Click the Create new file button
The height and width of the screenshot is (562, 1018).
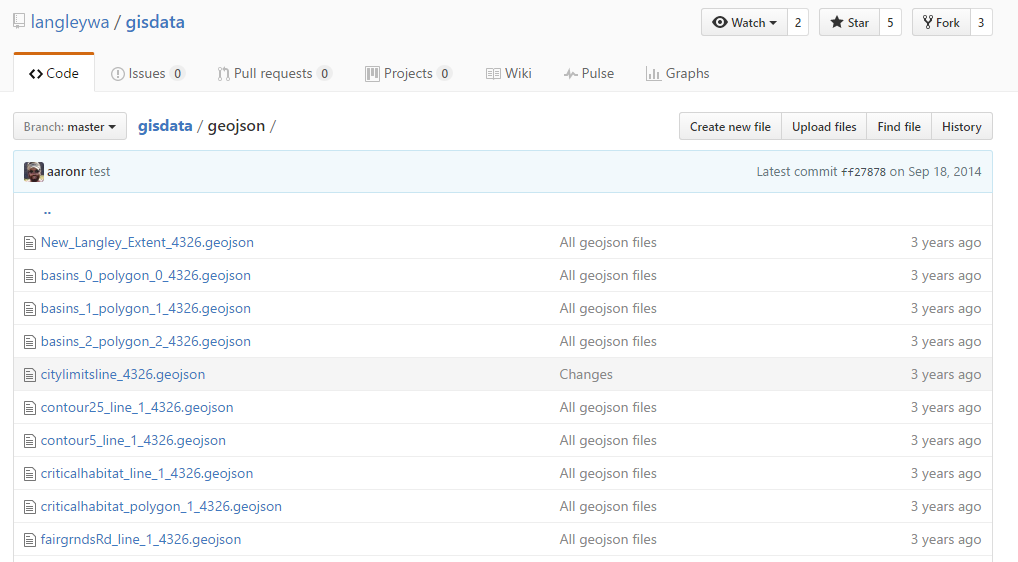tap(730, 127)
